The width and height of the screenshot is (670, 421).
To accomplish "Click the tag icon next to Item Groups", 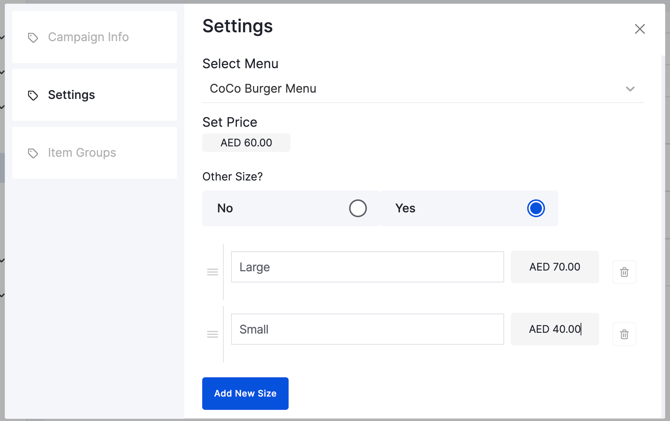I will tap(33, 153).
